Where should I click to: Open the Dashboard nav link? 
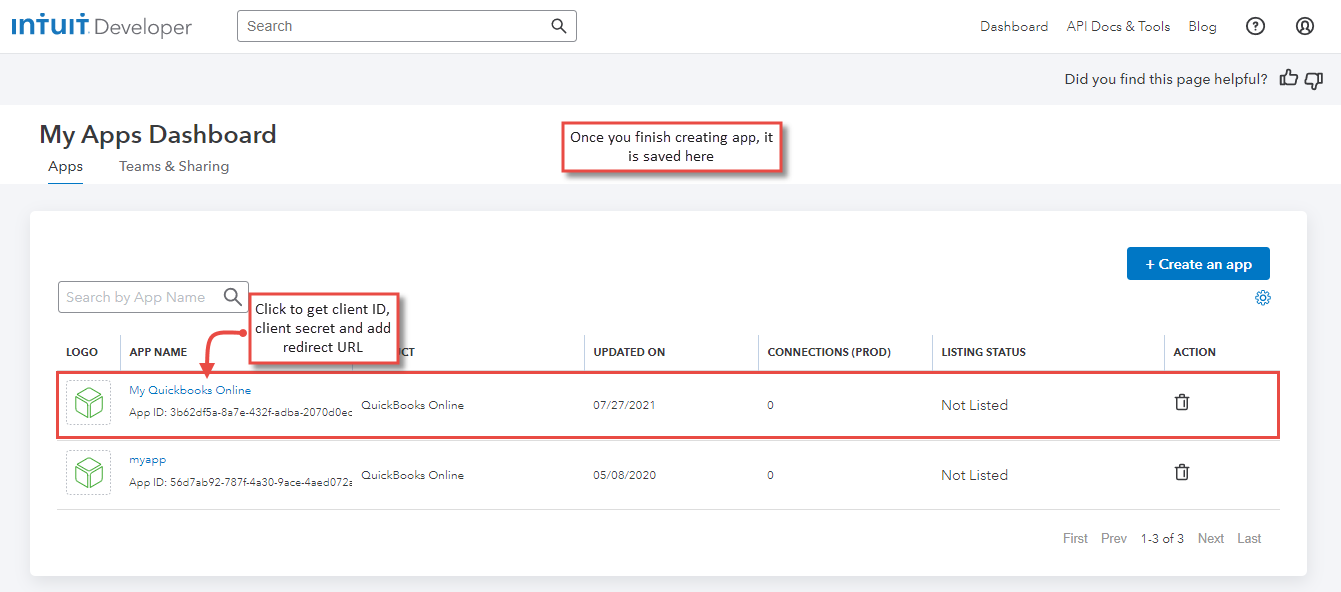coord(1014,27)
